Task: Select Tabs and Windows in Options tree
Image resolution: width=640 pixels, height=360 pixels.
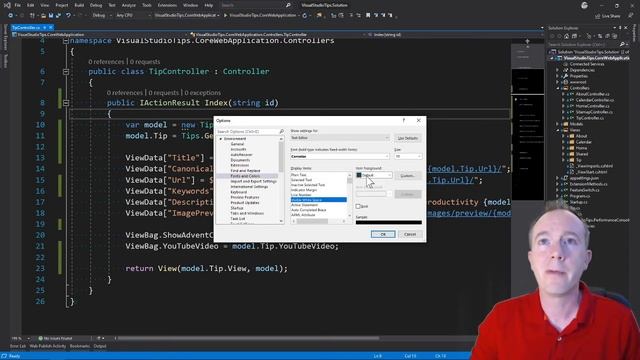Action: (247, 213)
